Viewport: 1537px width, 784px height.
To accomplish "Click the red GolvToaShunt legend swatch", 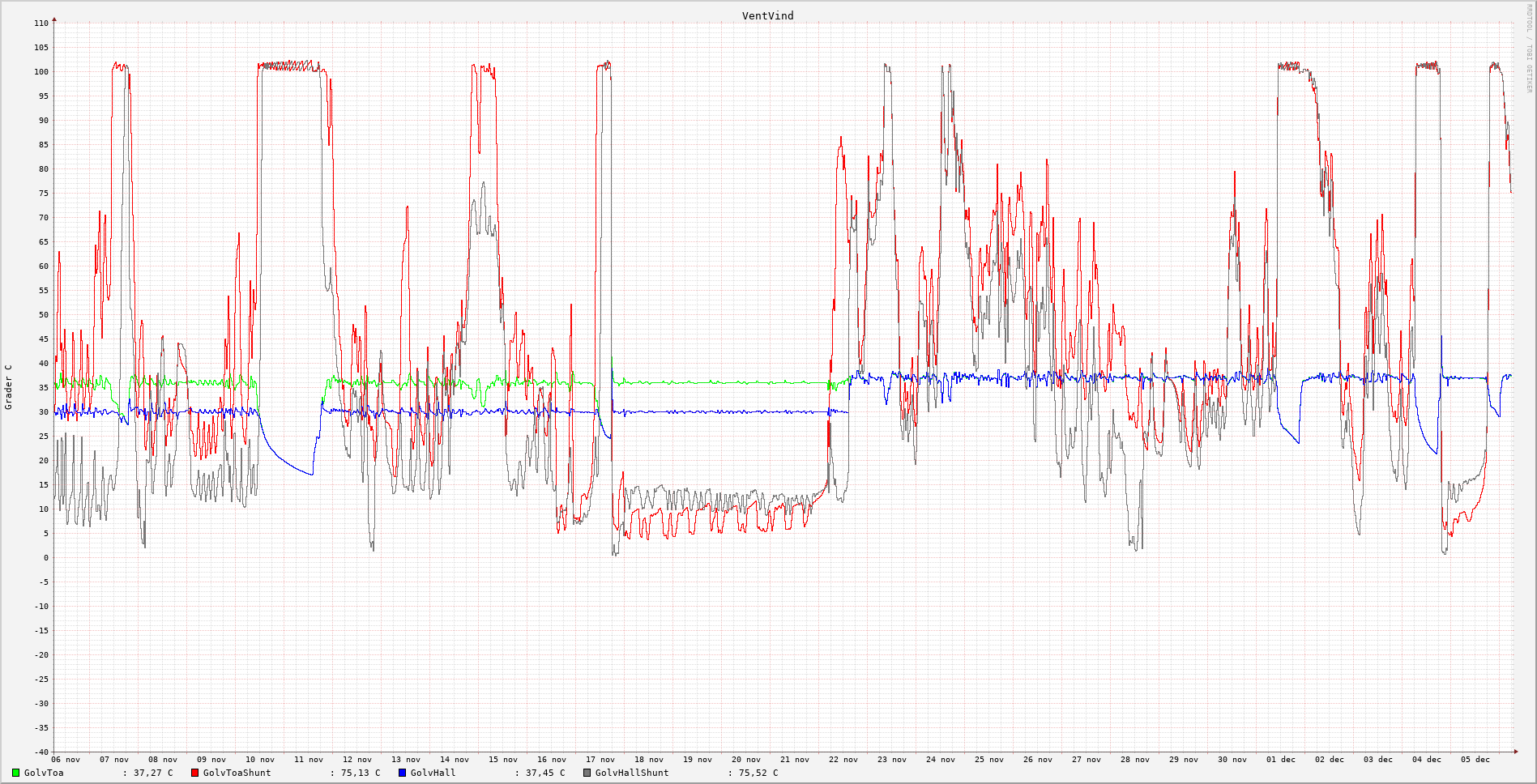I will (194, 773).
